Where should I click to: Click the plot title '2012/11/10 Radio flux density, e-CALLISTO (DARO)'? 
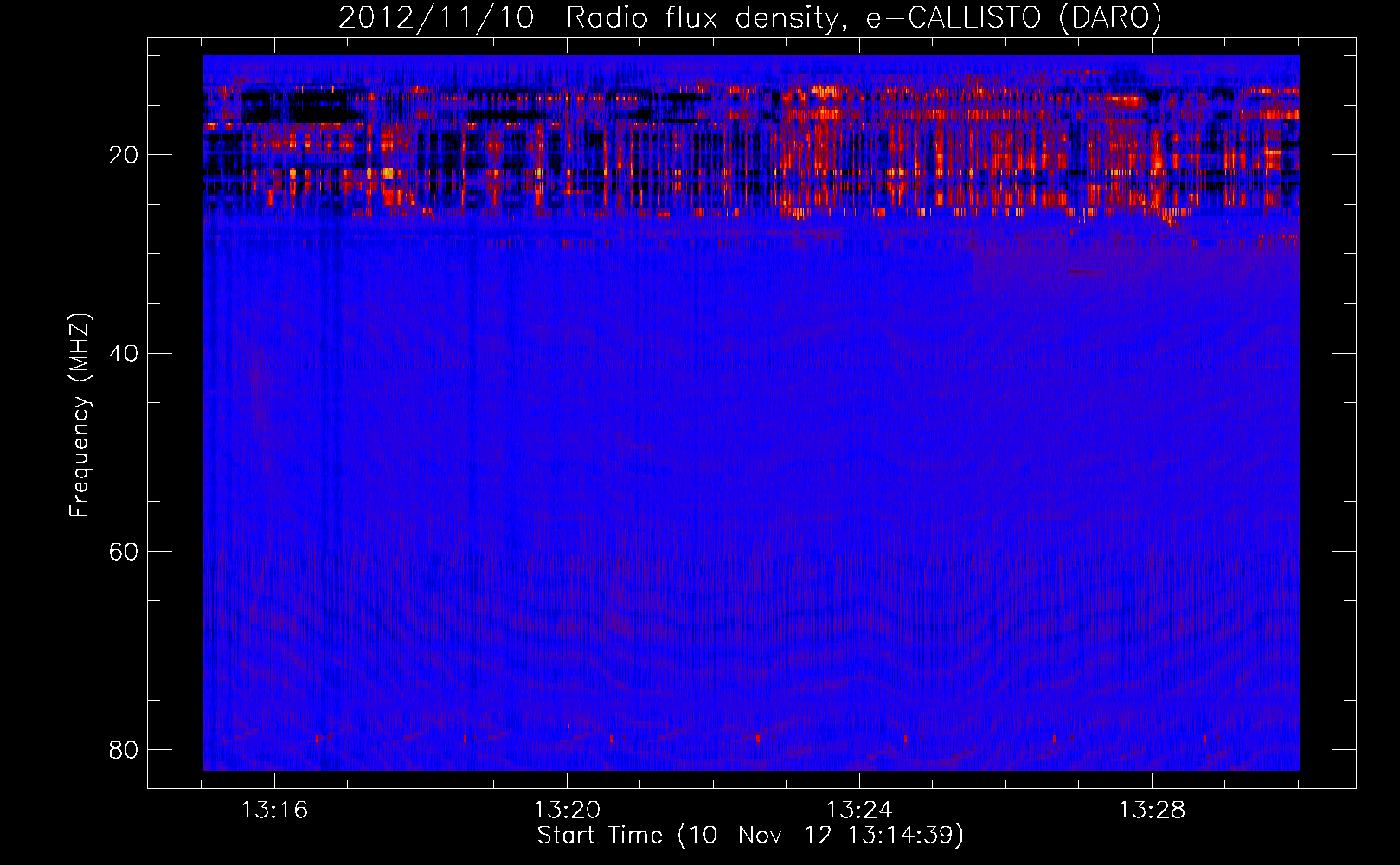(750, 18)
